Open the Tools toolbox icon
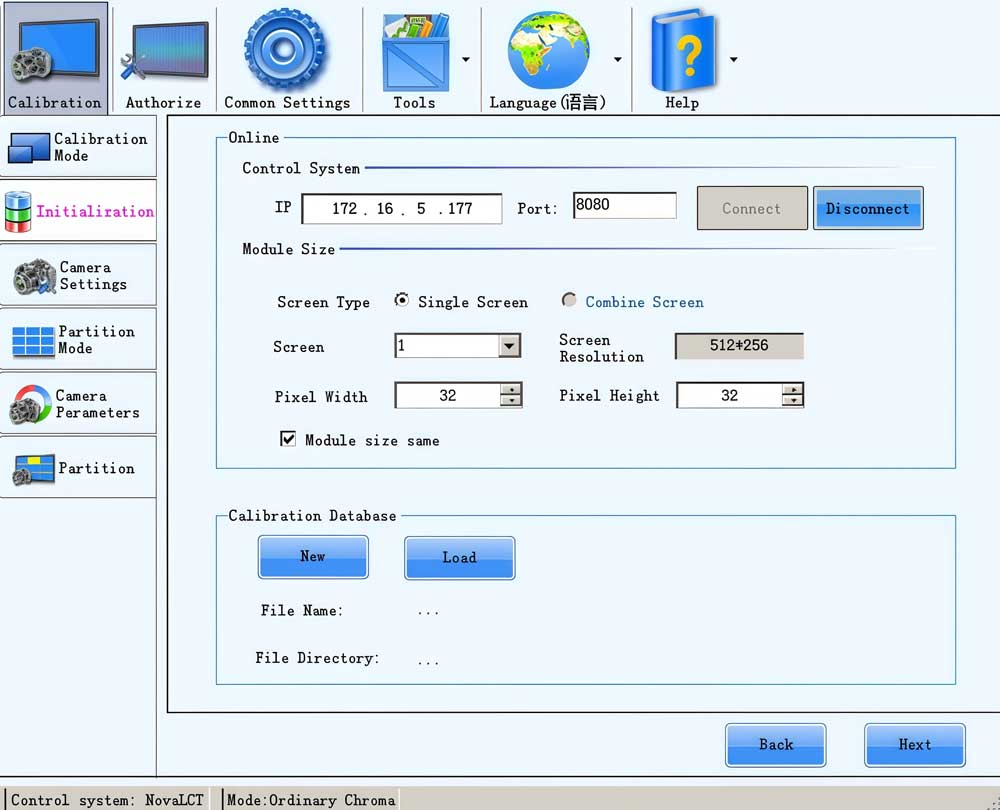 pos(415,52)
